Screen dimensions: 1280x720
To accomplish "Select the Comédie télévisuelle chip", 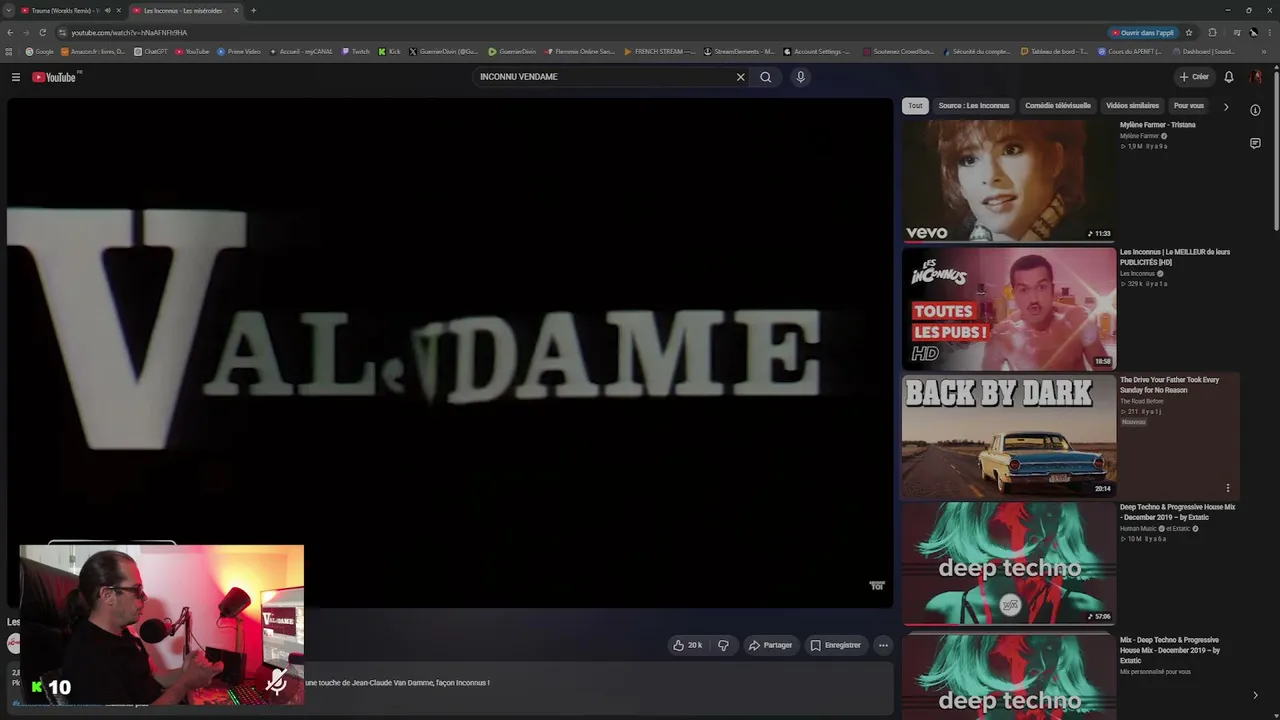I will click(1058, 106).
